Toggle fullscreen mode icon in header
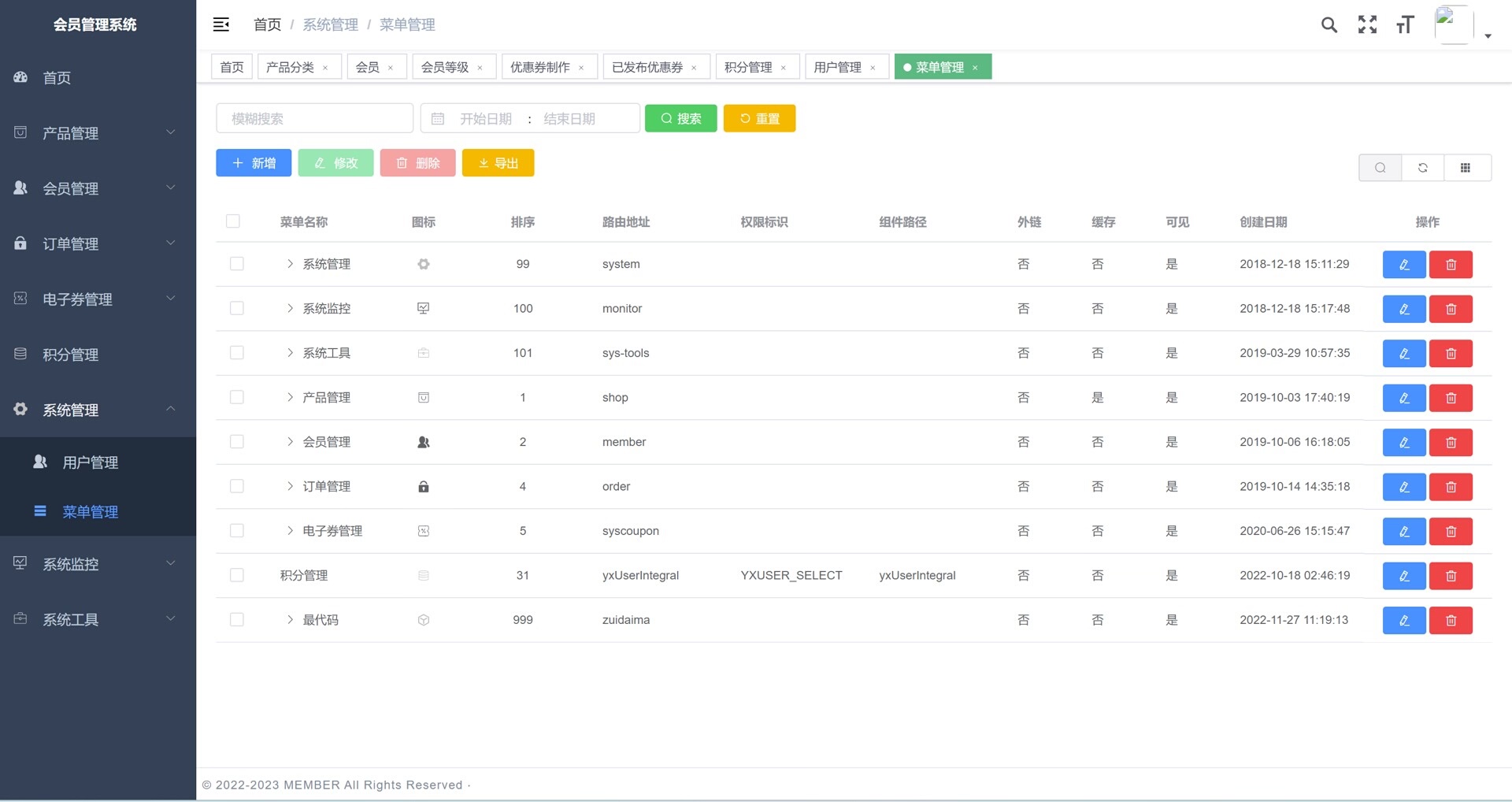The width and height of the screenshot is (1512, 802). point(1367,25)
